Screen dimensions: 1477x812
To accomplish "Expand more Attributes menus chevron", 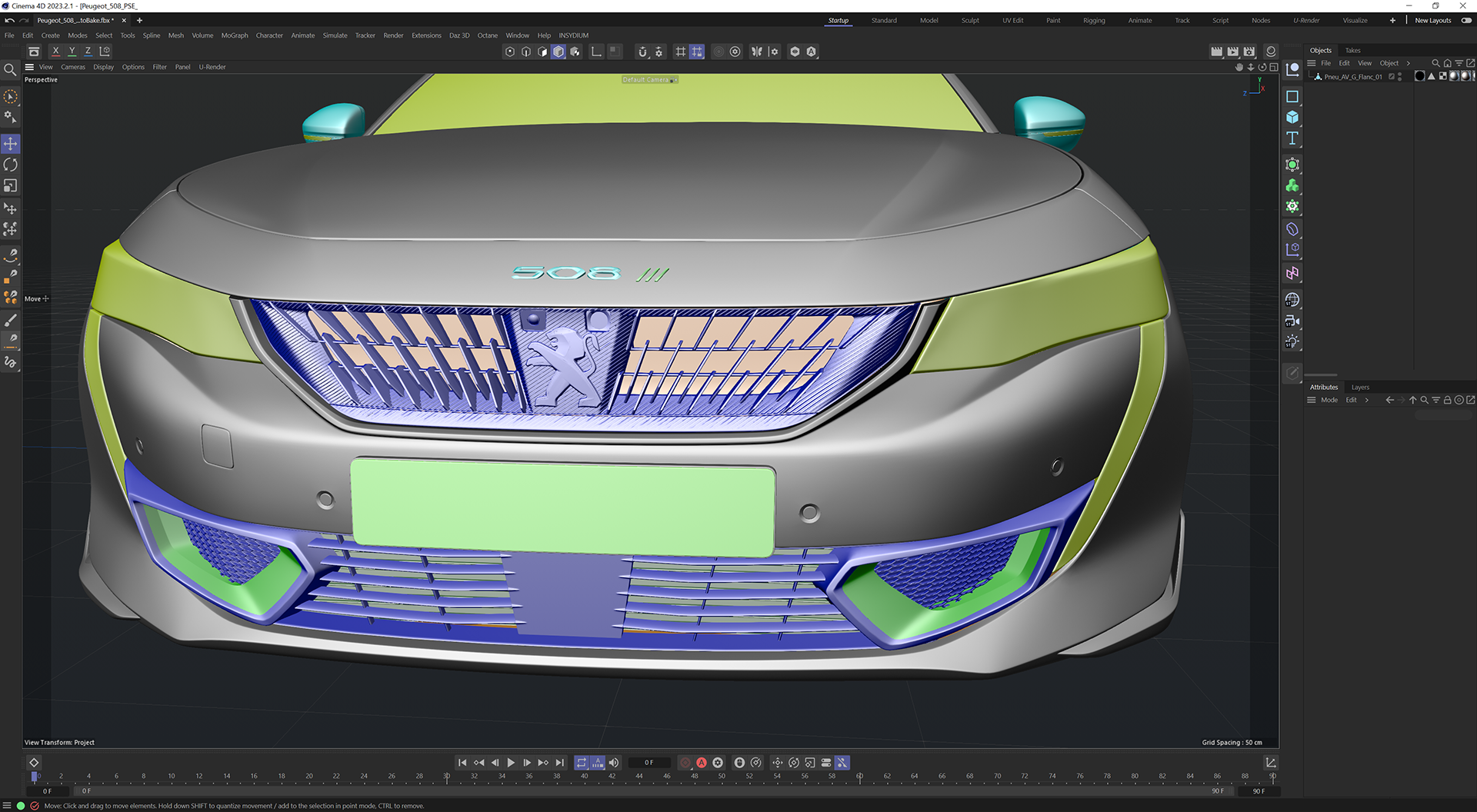I will (1367, 400).
